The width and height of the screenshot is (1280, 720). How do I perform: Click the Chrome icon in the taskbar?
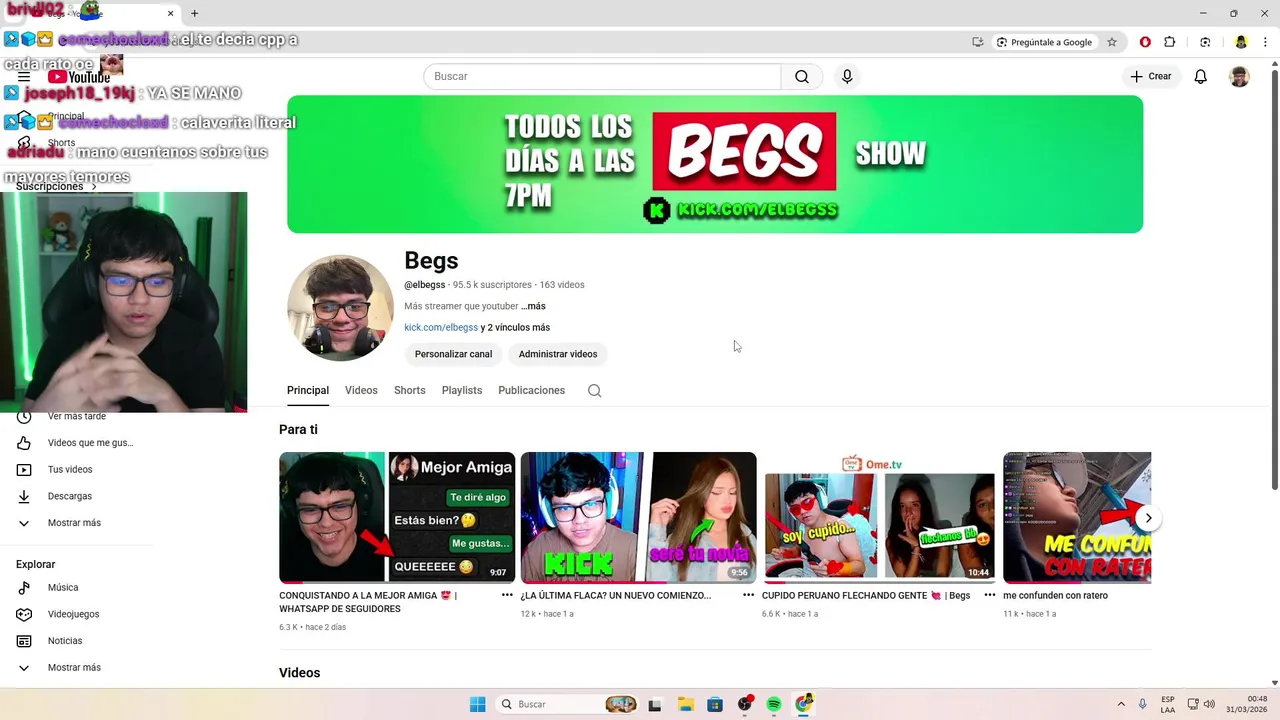tap(804, 704)
